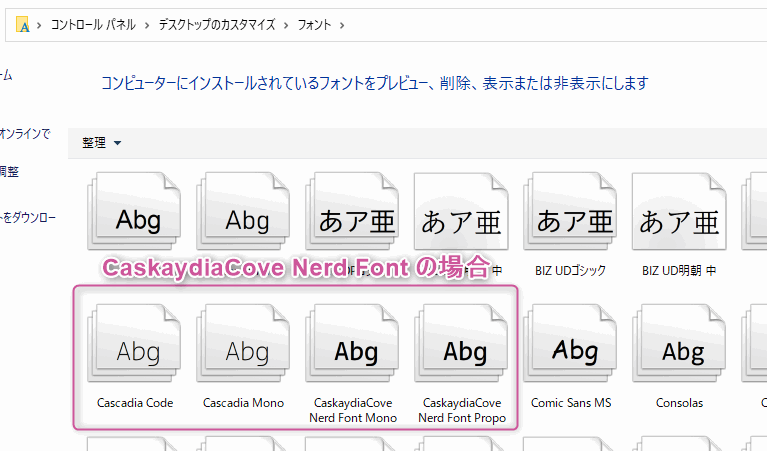Click the sidebar link containing をダウンロー
The height and width of the screenshot is (451, 767).
tap(28, 218)
